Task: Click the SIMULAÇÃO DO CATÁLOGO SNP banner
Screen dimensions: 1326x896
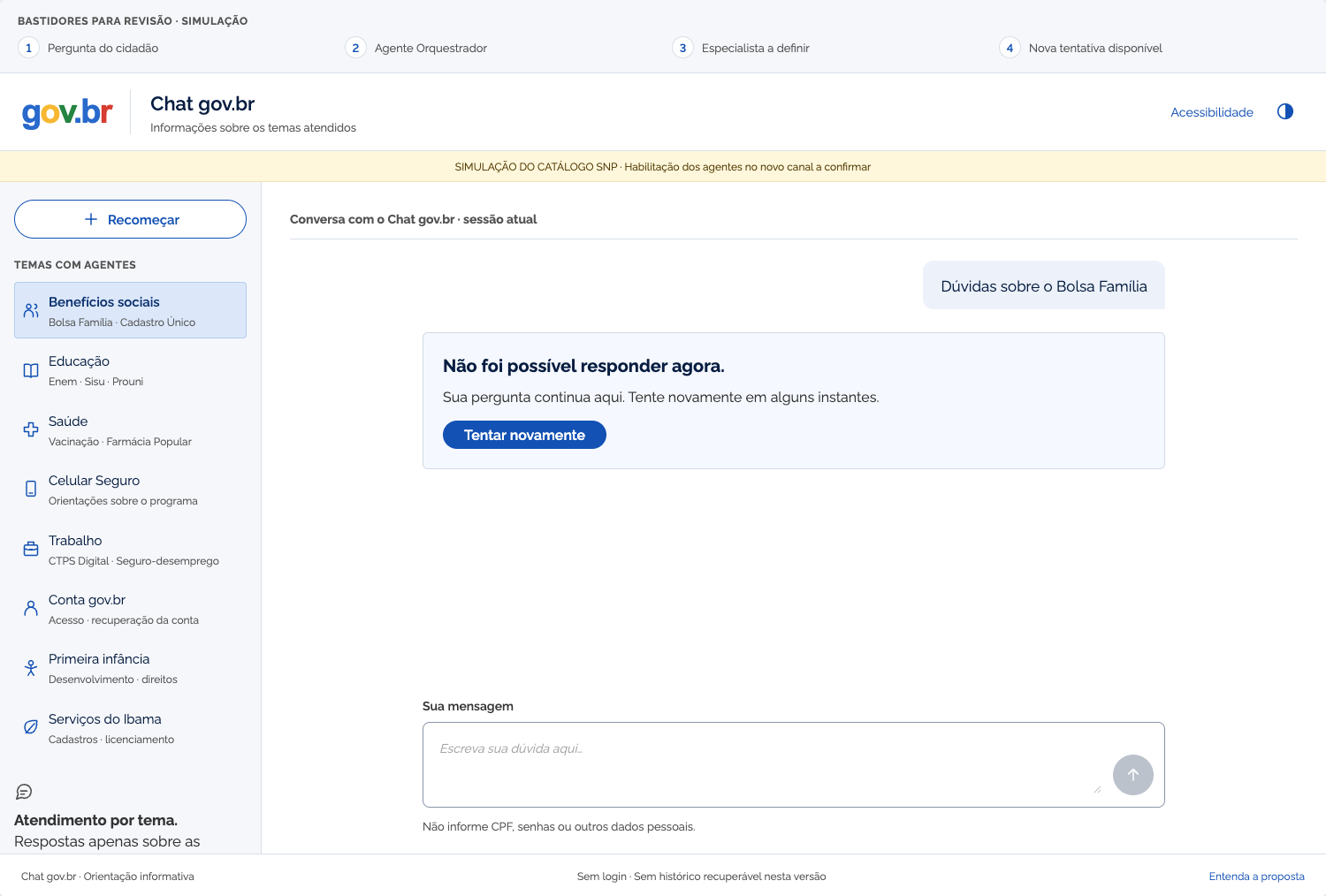Action: click(663, 166)
